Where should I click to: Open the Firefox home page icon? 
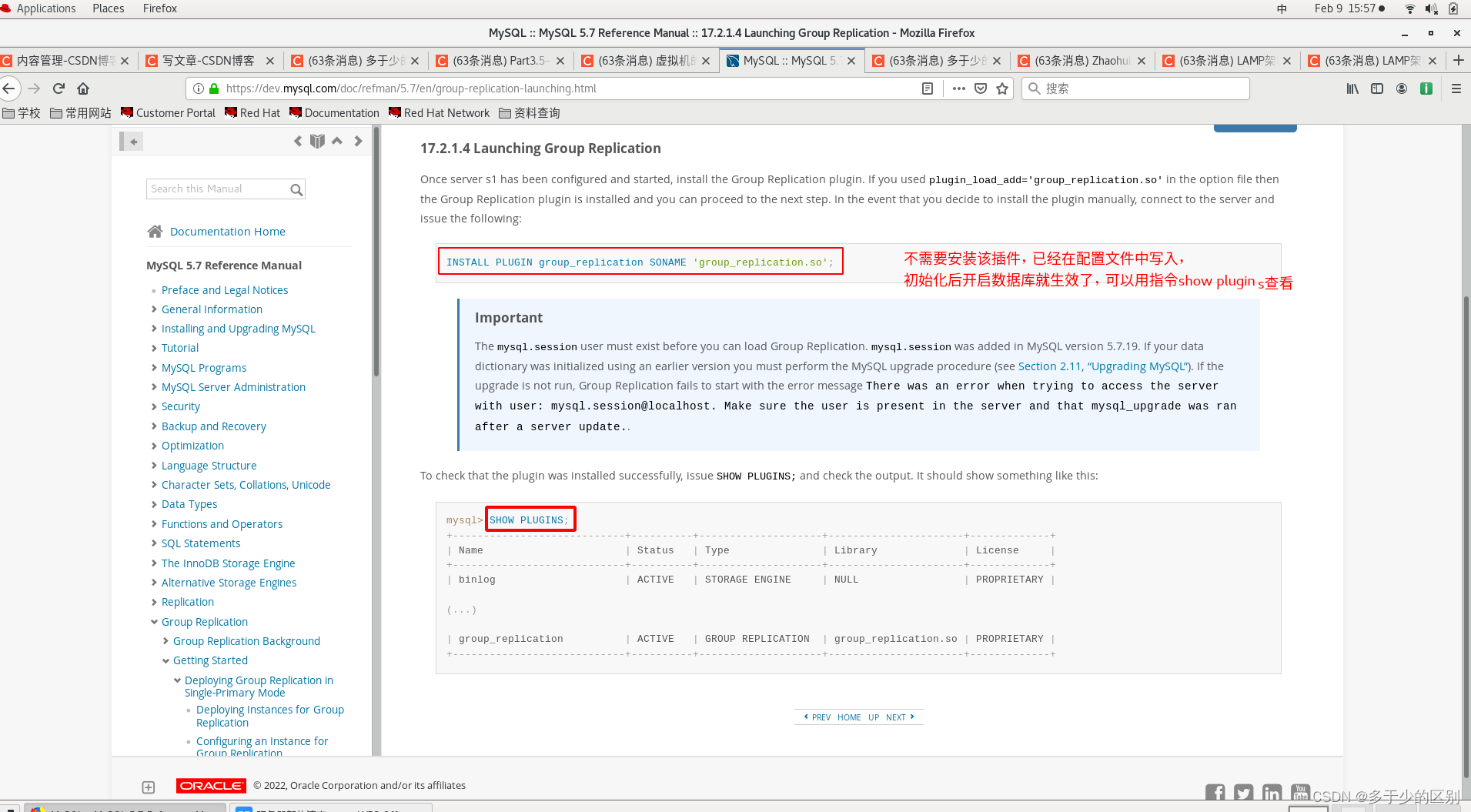point(83,89)
